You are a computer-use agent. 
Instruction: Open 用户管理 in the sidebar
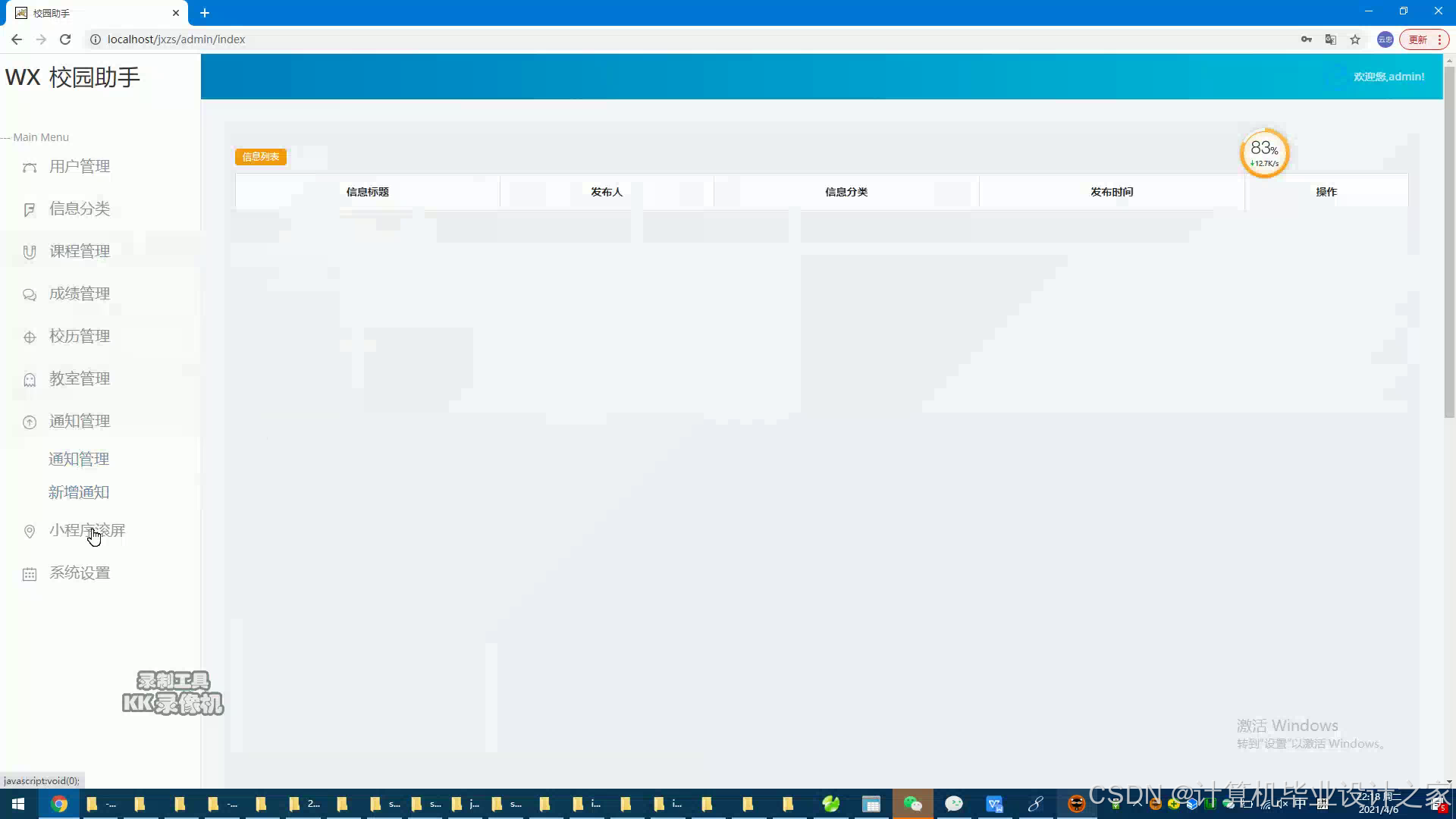[x=80, y=167]
